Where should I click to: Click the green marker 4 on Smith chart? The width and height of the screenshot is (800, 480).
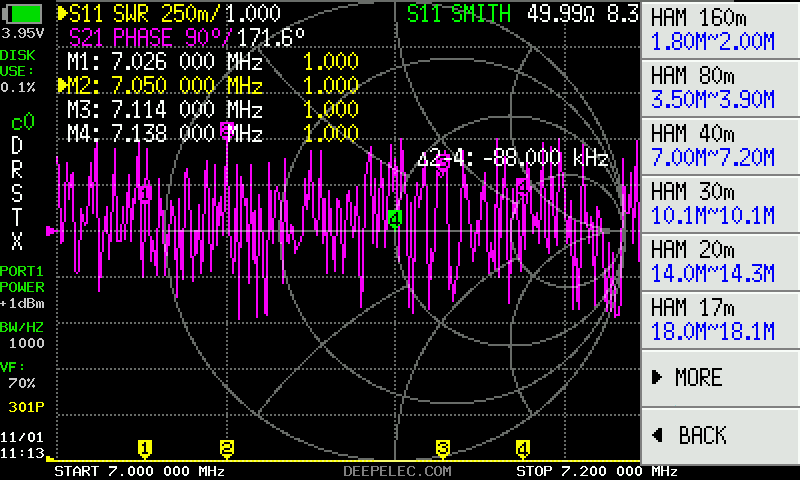[395, 219]
